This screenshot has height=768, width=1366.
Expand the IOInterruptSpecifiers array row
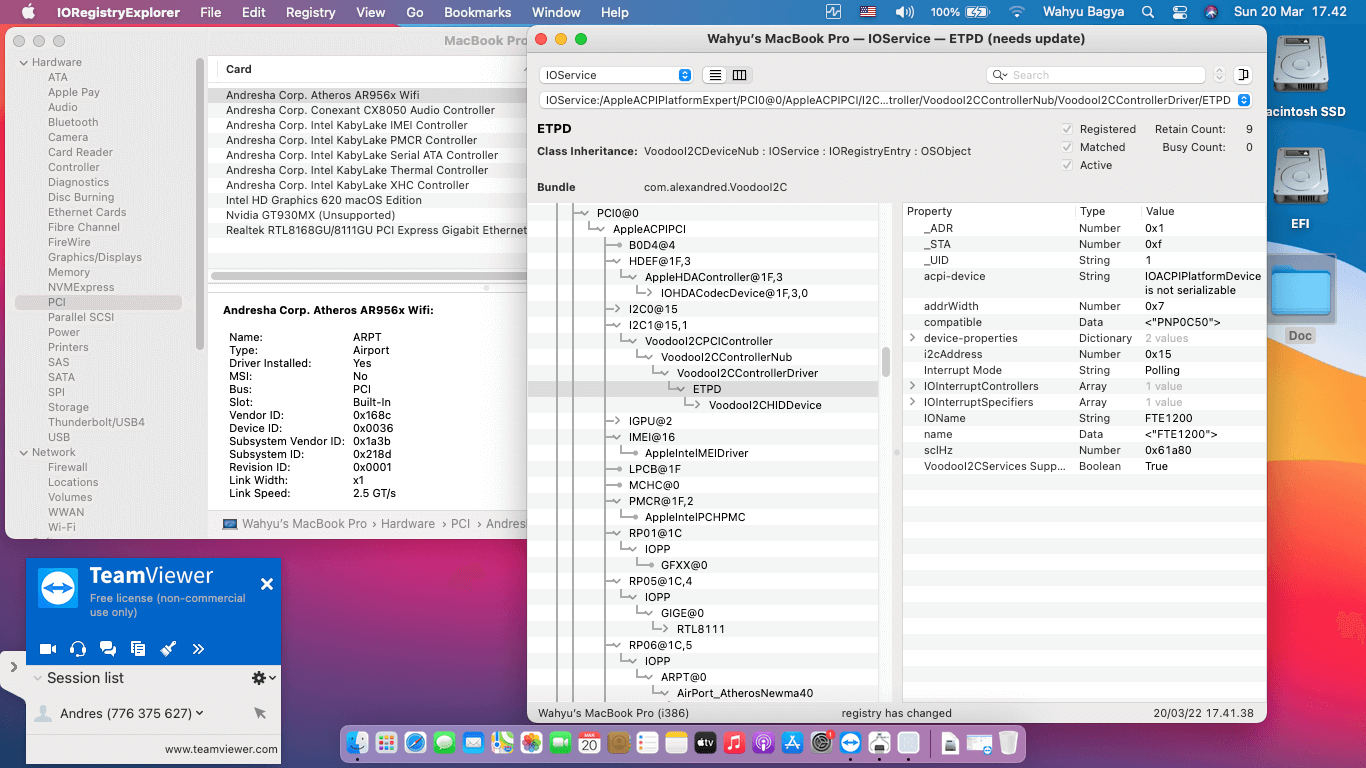point(912,402)
